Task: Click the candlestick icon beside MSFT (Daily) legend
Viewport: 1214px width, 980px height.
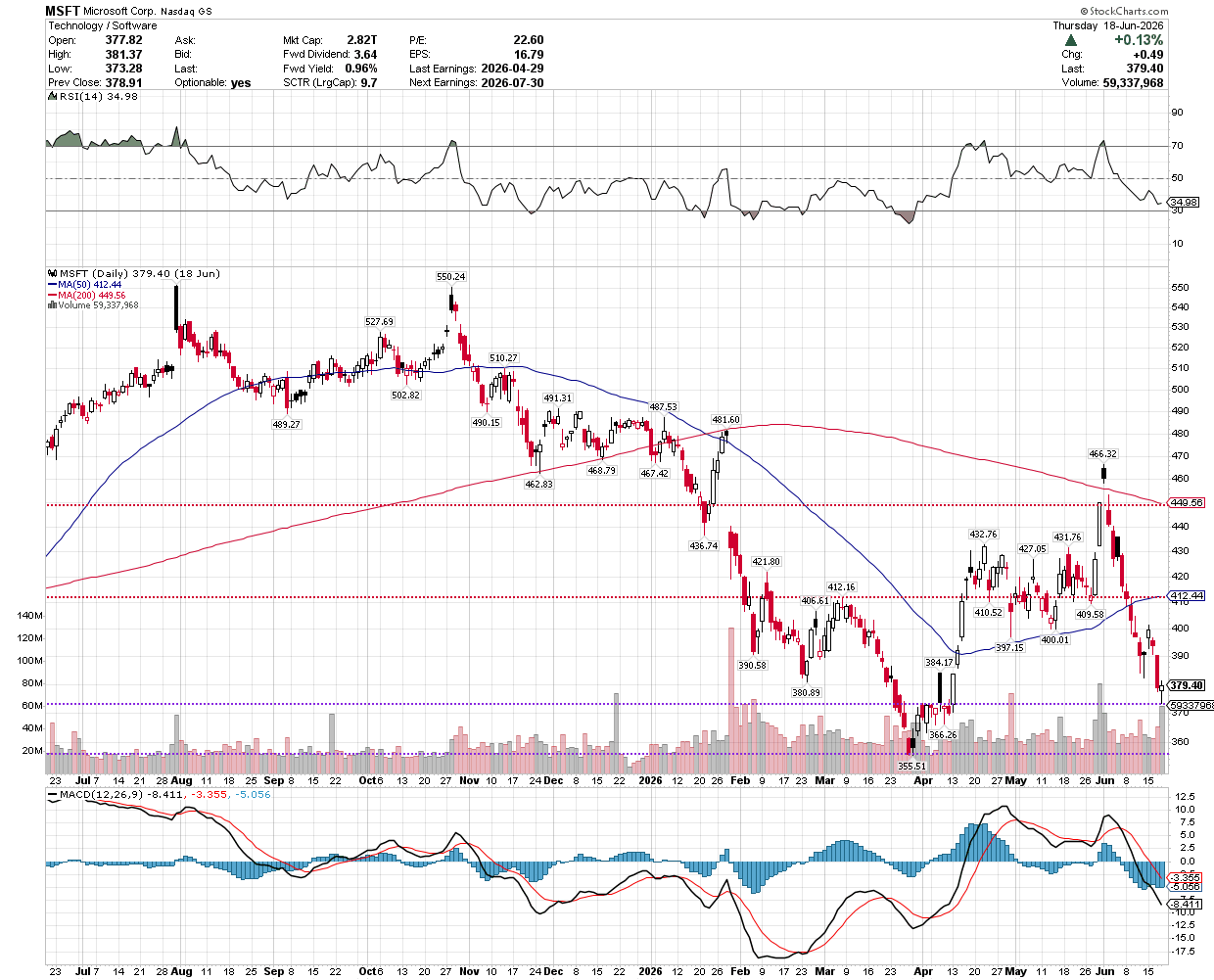Action: [53, 274]
